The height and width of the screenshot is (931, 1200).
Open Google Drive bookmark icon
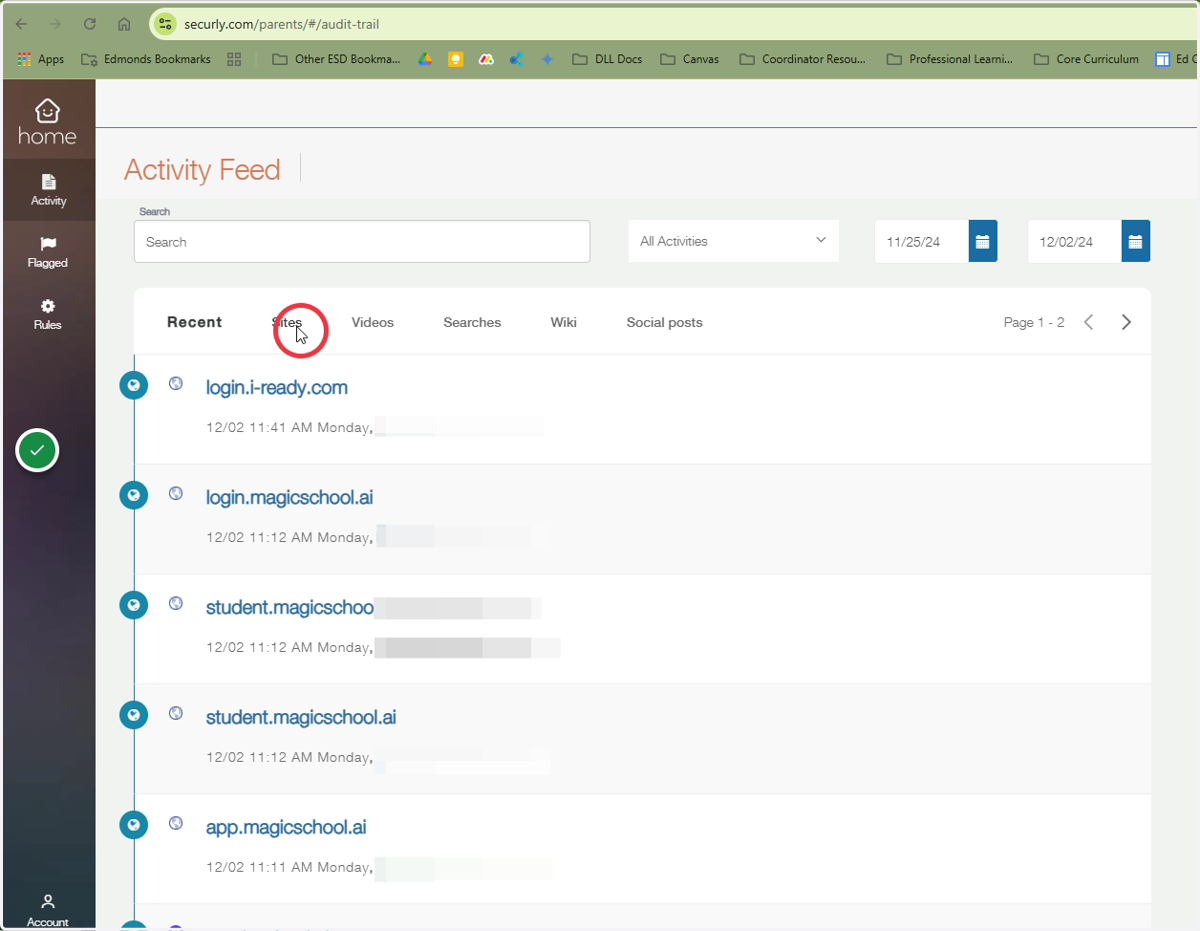[425, 59]
